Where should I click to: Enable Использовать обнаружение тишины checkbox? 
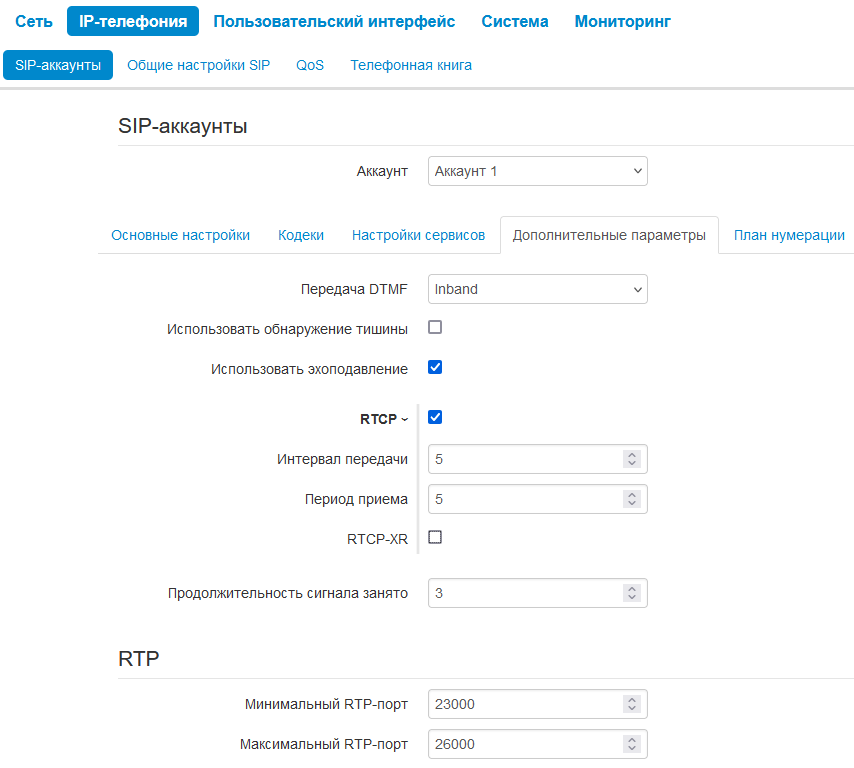(x=435, y=327)
